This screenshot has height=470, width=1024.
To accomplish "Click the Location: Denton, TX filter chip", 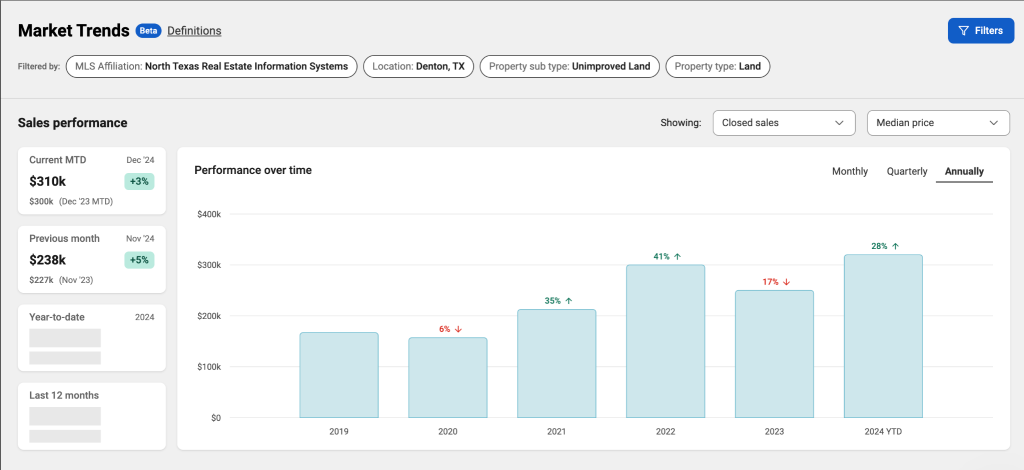I will (418, 67).
